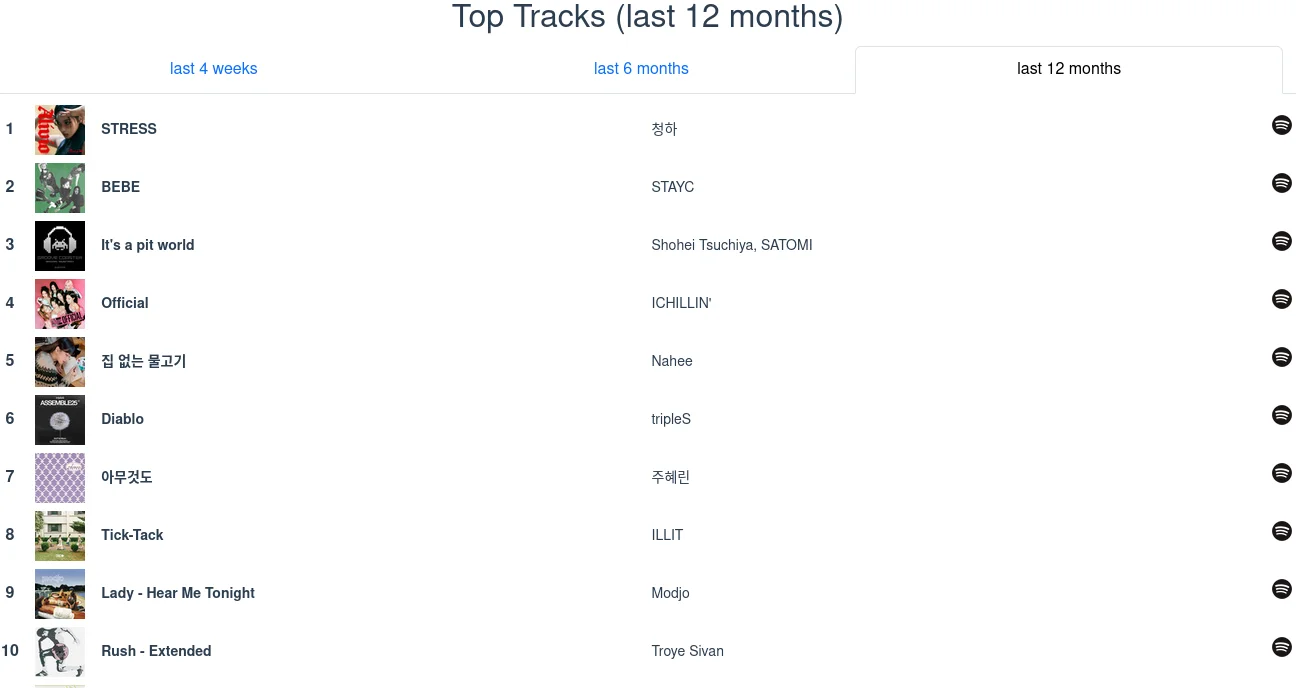Switch to the last 4 weeks tab
The image size is (1296, 688).
click(213, 69)
